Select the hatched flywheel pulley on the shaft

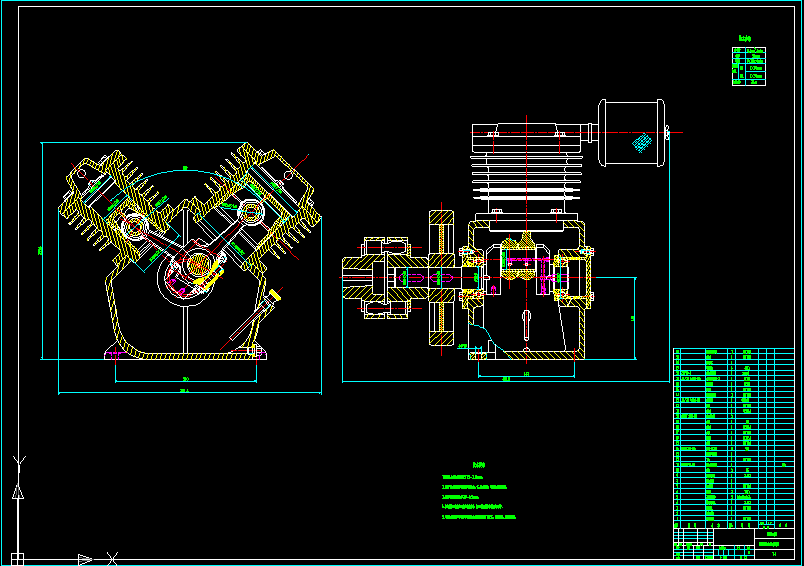point(441,278)
